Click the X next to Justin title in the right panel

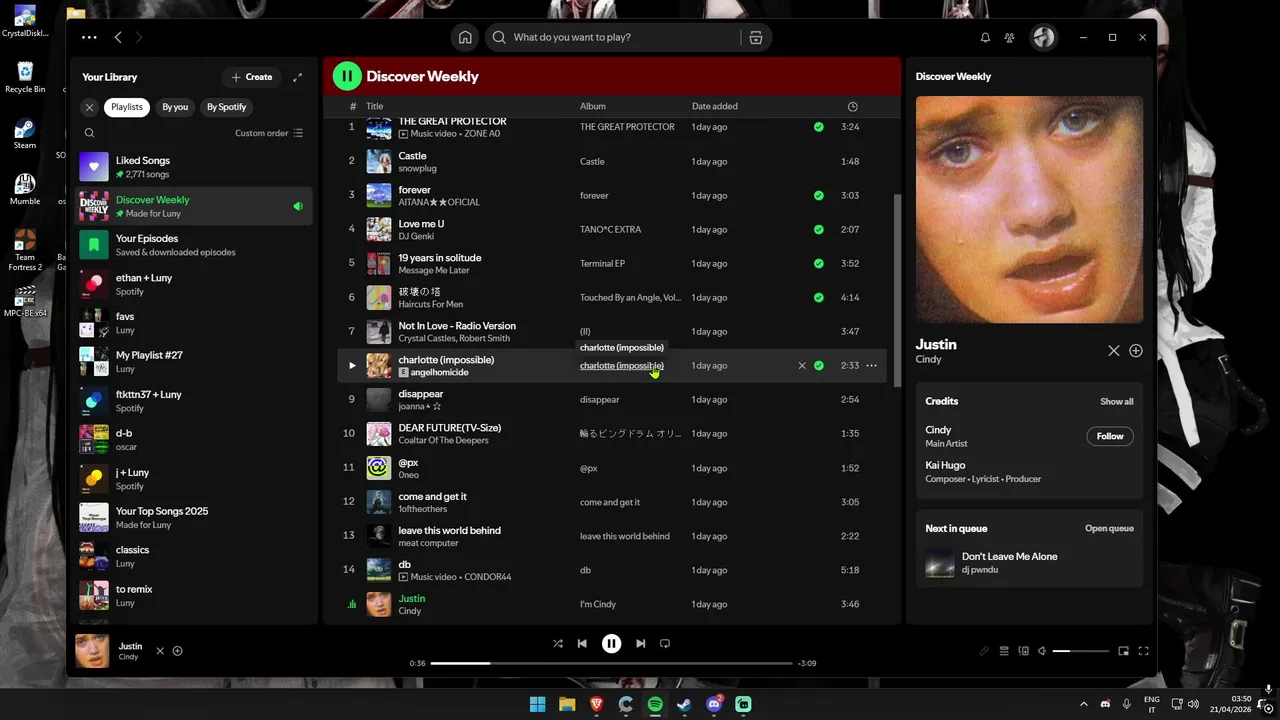tap(1114, 351)
